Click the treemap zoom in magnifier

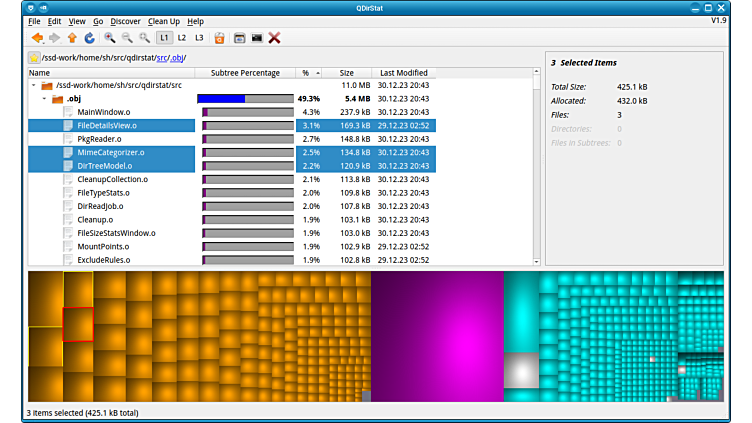pyautogui.click(x=109, y=38)
